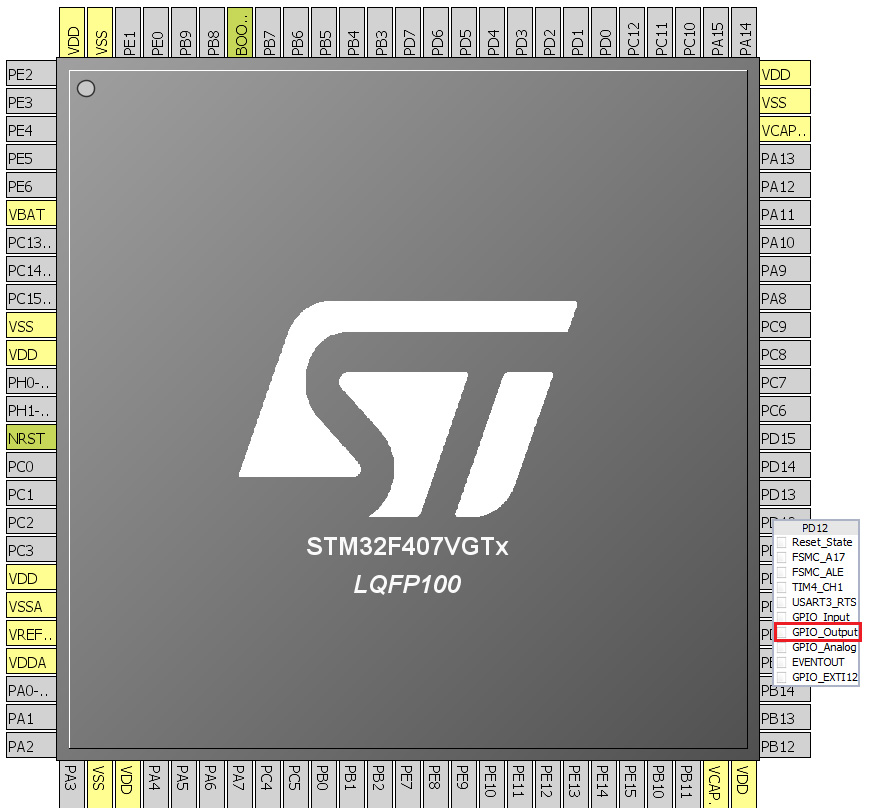Viewport: 879px width, 808px height.
Task: Choose GPIO_Analog mode for PD12
Action: [823, 647]
